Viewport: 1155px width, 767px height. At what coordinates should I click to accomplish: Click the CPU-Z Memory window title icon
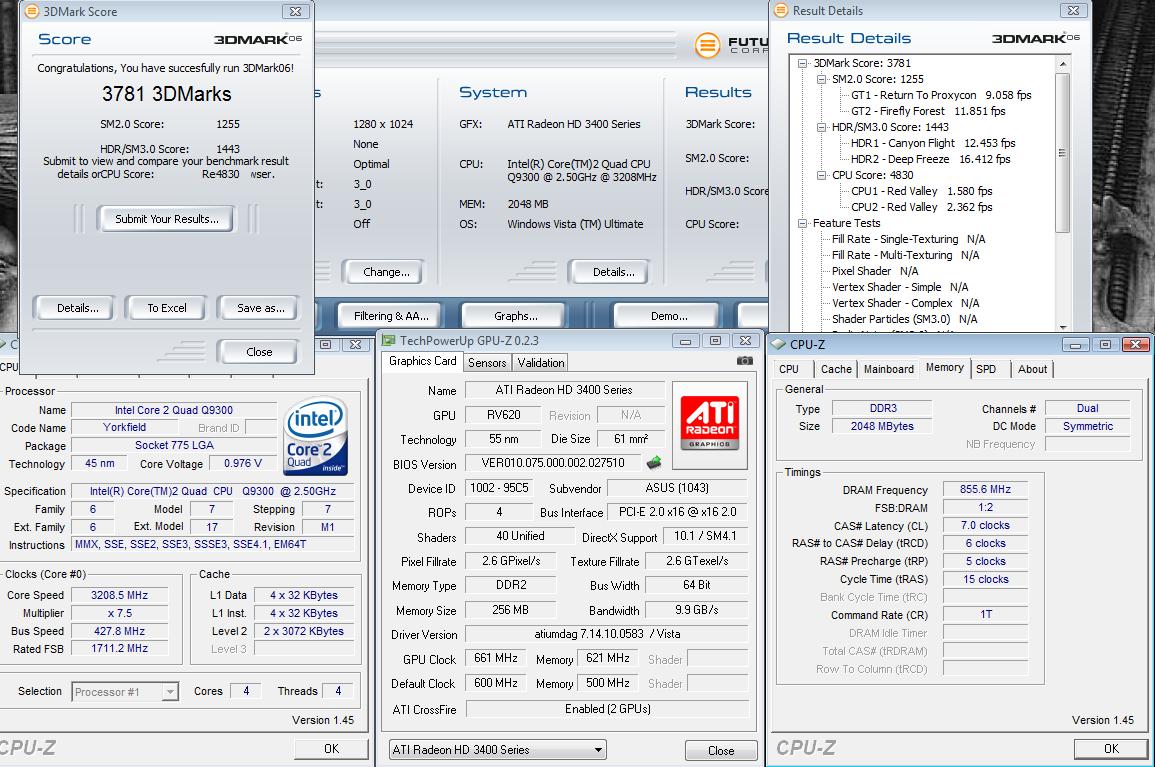(x=779, y=344)
